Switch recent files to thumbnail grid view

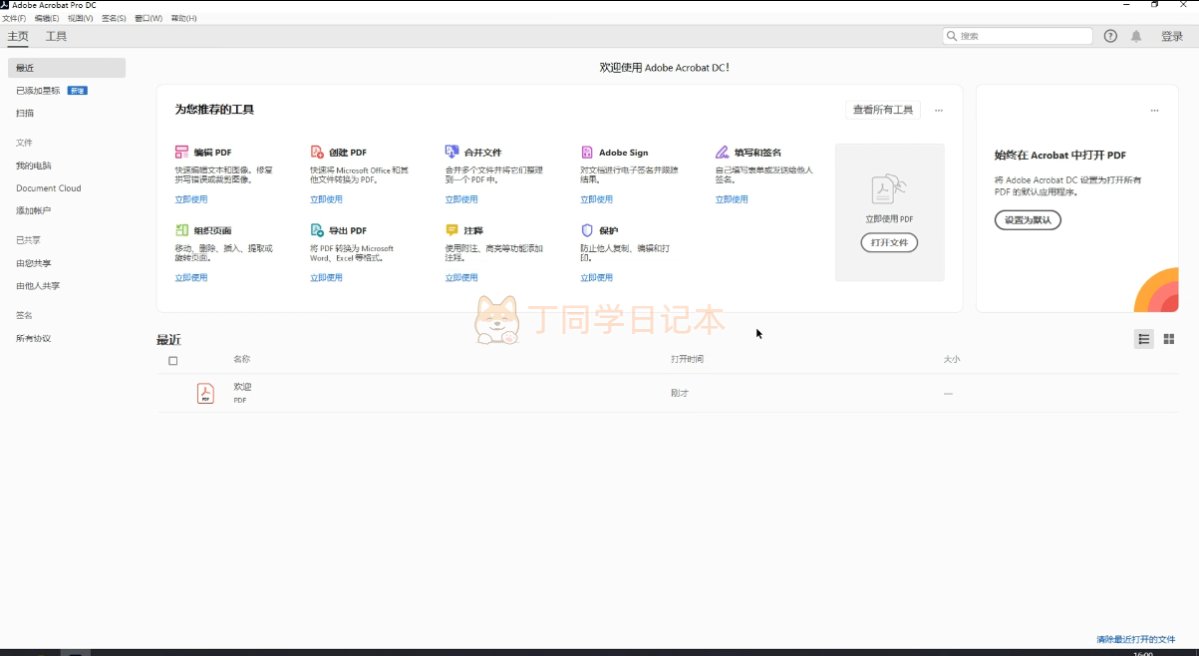click(1168, 339)
